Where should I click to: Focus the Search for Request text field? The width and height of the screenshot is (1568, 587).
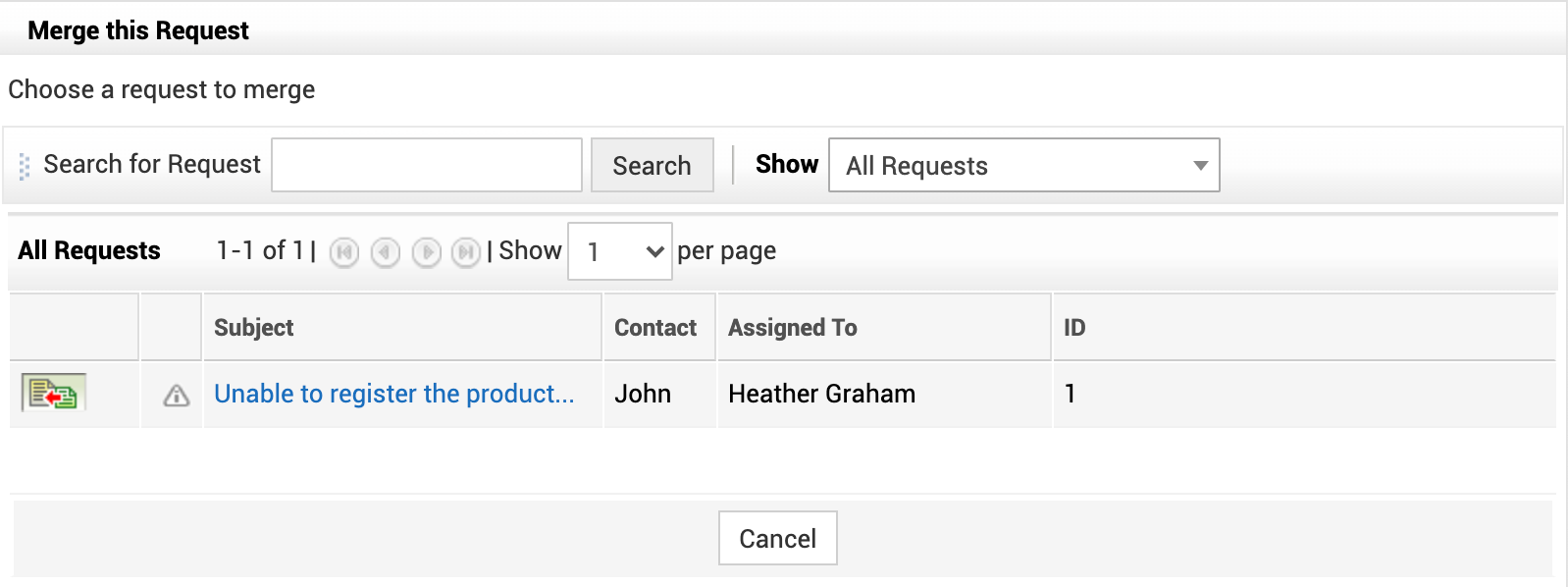pyautogui.click(x=427, y=165)
